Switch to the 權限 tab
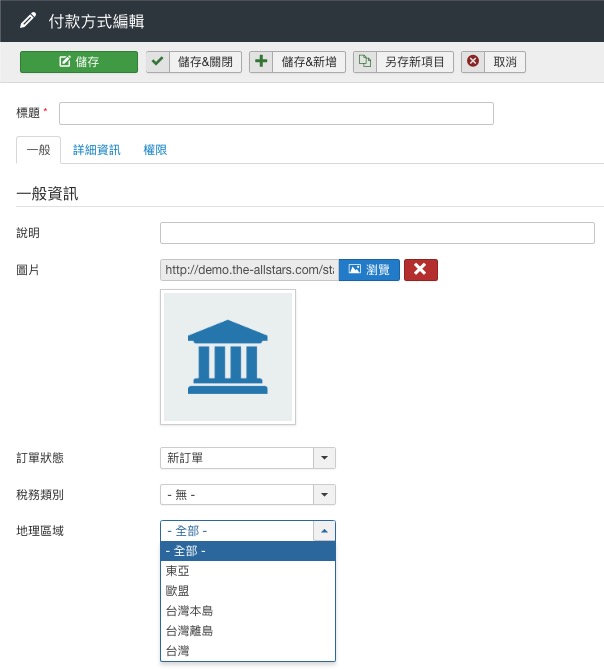The image size is (604, 670). [155, 150]
